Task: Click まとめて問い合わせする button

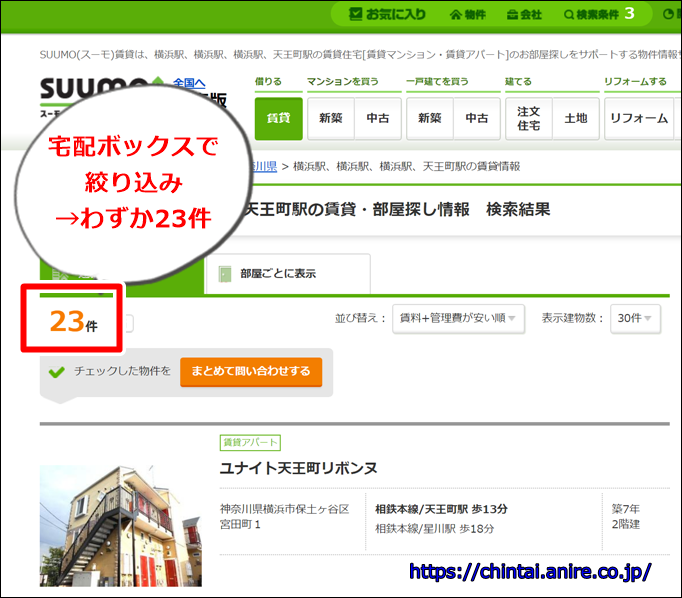Action: tap(251, 371)
